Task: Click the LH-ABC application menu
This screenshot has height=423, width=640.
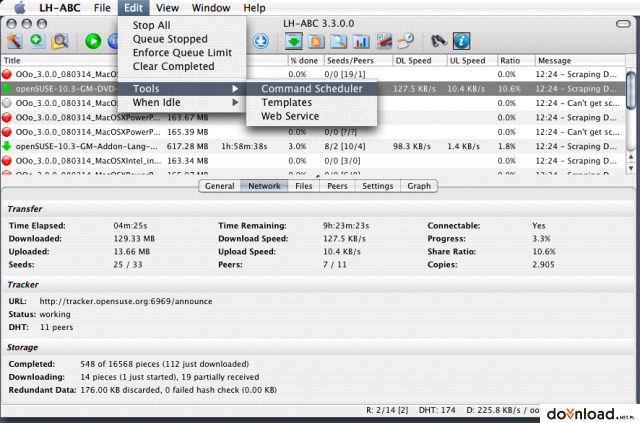Action: tap(60, 8)
